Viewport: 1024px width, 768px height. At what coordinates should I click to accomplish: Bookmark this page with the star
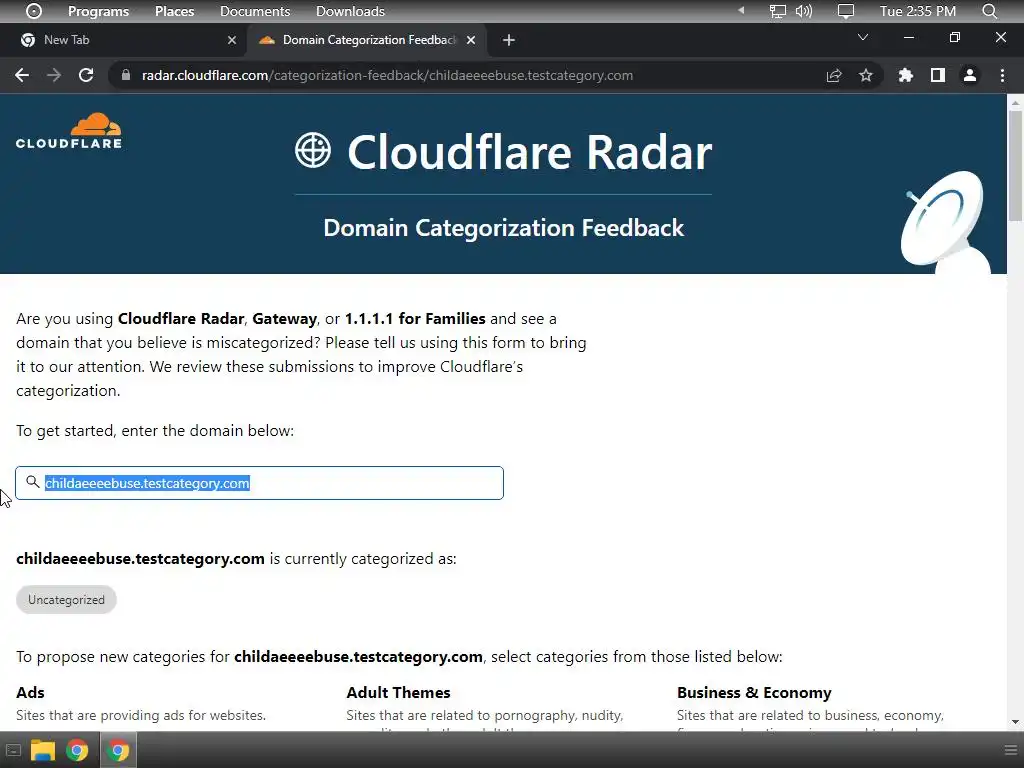click(866, 75)
